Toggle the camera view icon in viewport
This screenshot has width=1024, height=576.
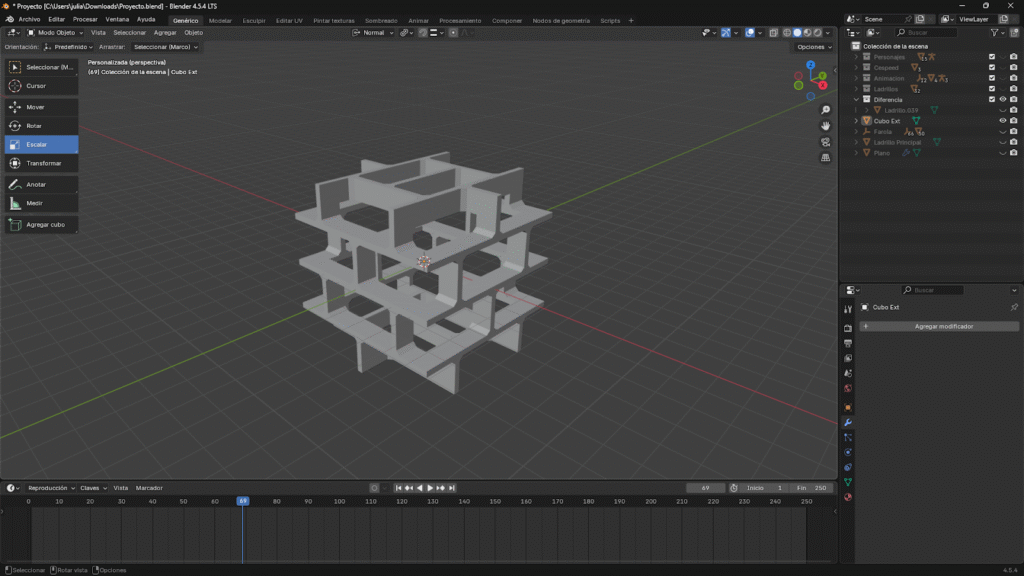point(825,142)
